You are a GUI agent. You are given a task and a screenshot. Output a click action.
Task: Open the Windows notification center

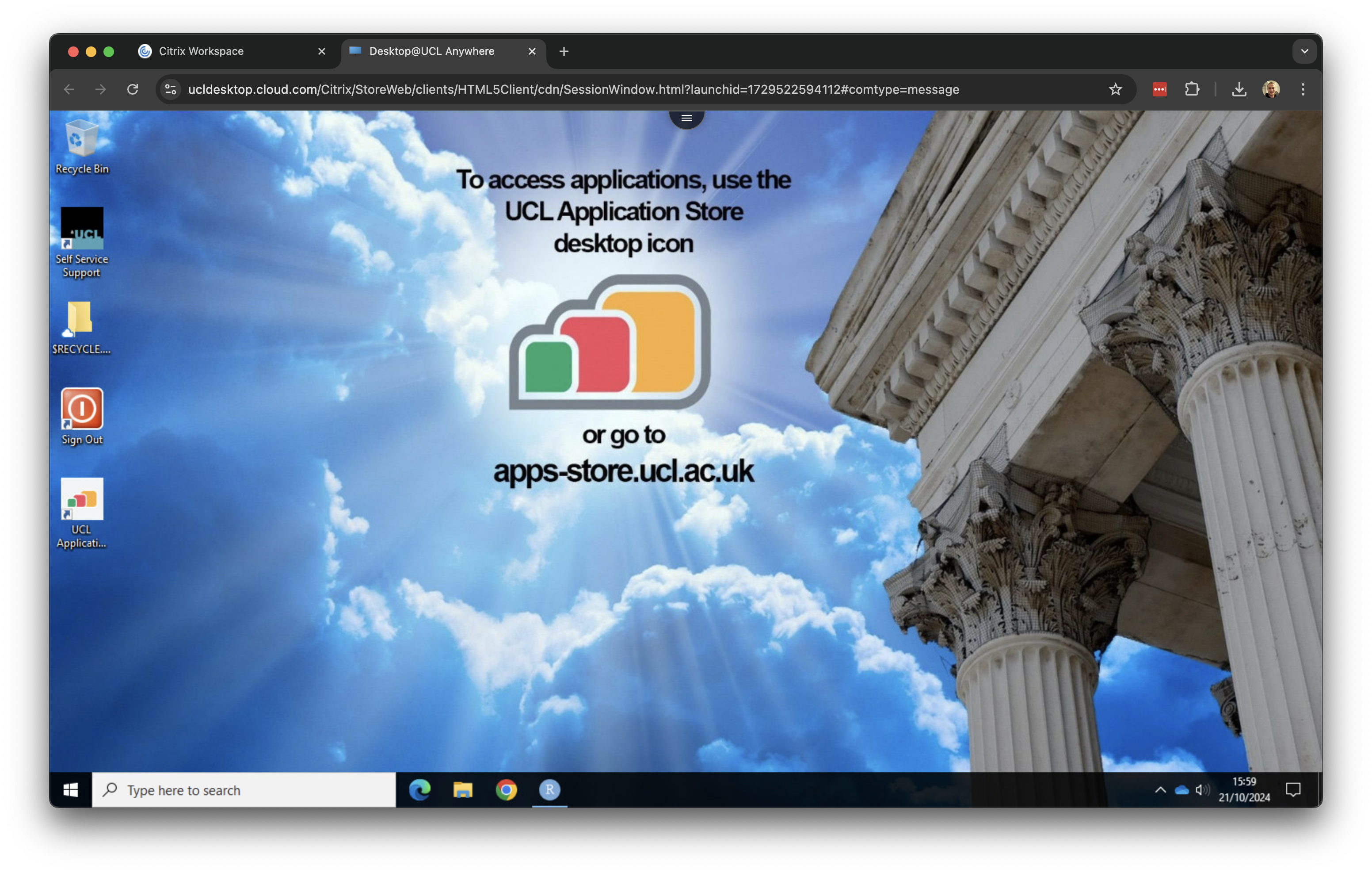click(1293, 790)
